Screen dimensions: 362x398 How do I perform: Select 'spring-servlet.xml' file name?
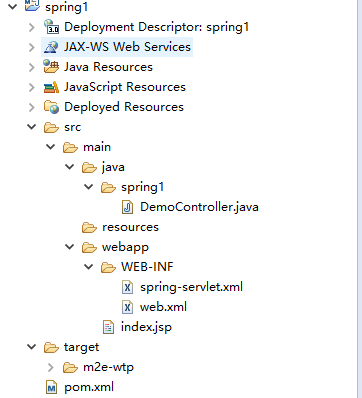(191, 287)
